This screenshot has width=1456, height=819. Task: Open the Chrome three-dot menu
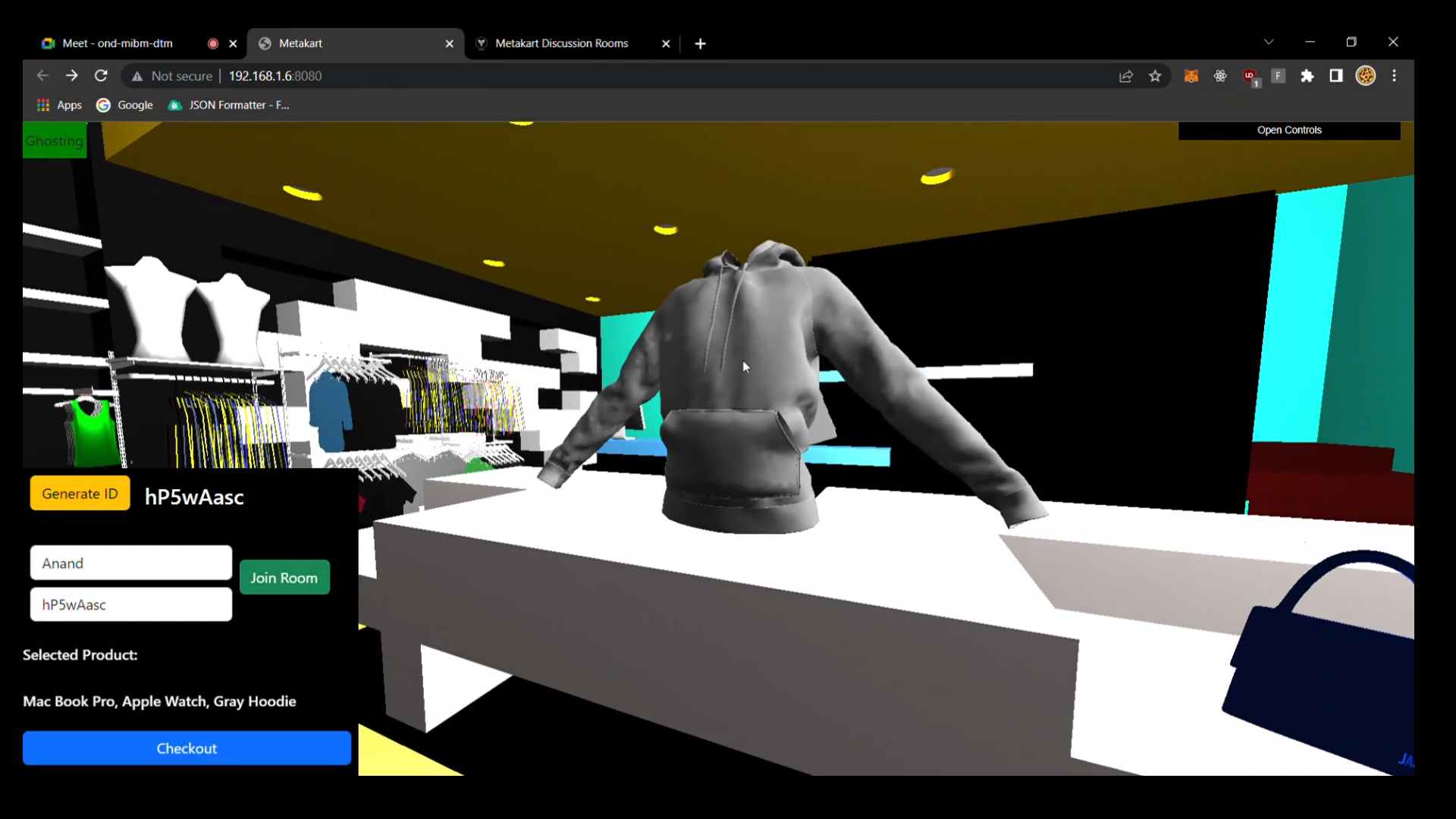tap(1395, 76)
